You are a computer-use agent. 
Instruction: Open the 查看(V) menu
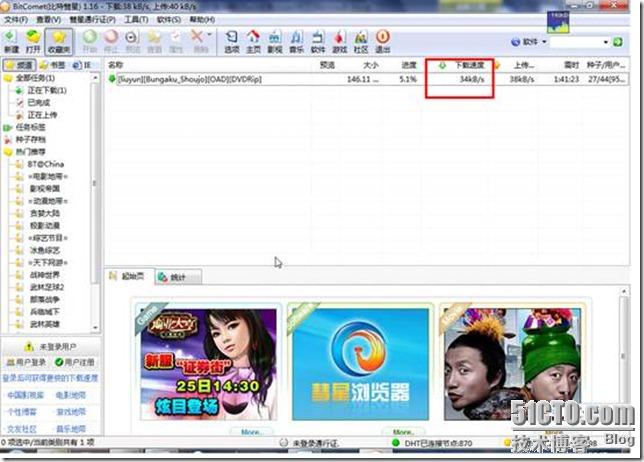coord(48,20)
